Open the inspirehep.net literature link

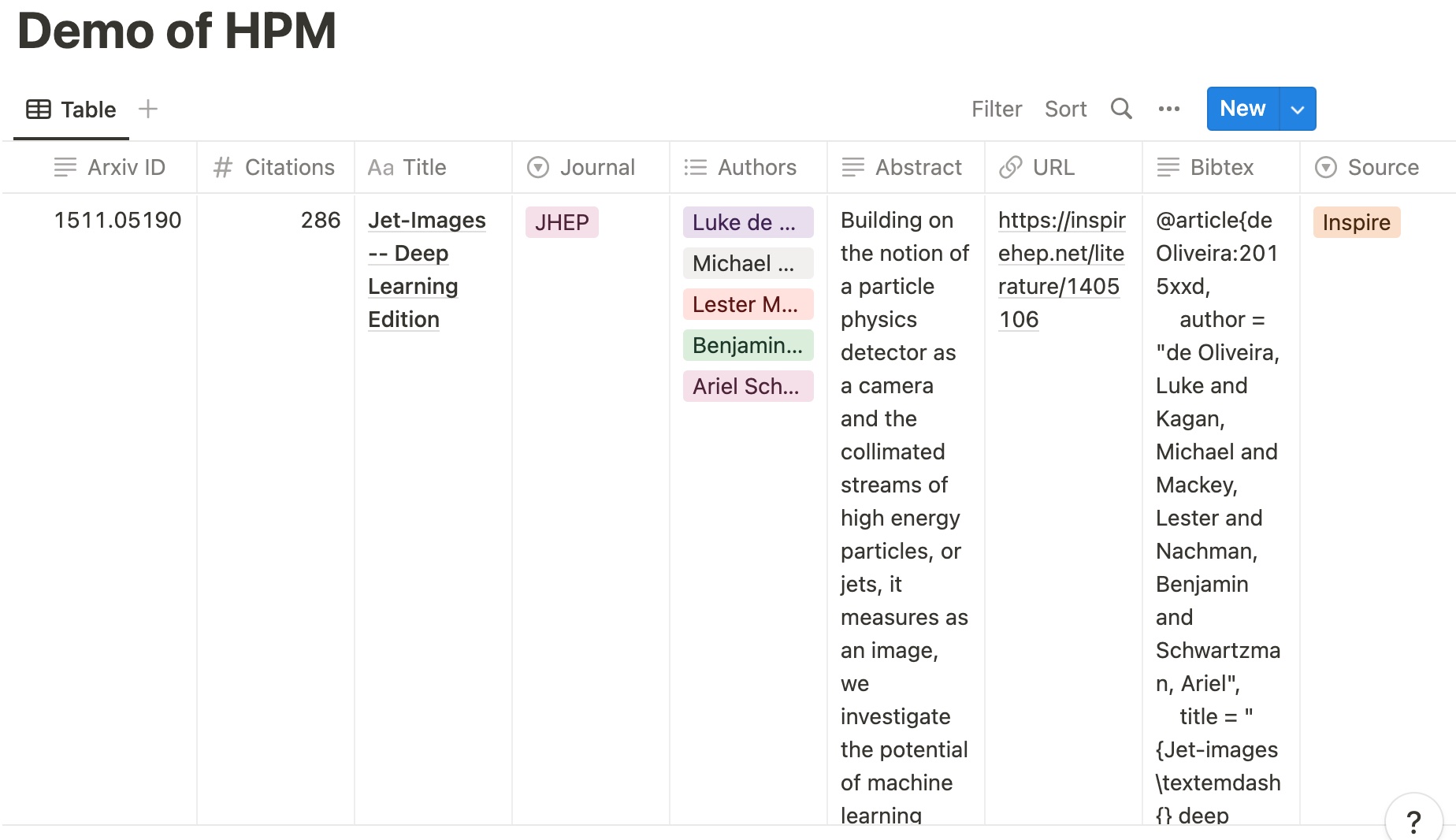pyautogui.click(x=1060, y=269)
